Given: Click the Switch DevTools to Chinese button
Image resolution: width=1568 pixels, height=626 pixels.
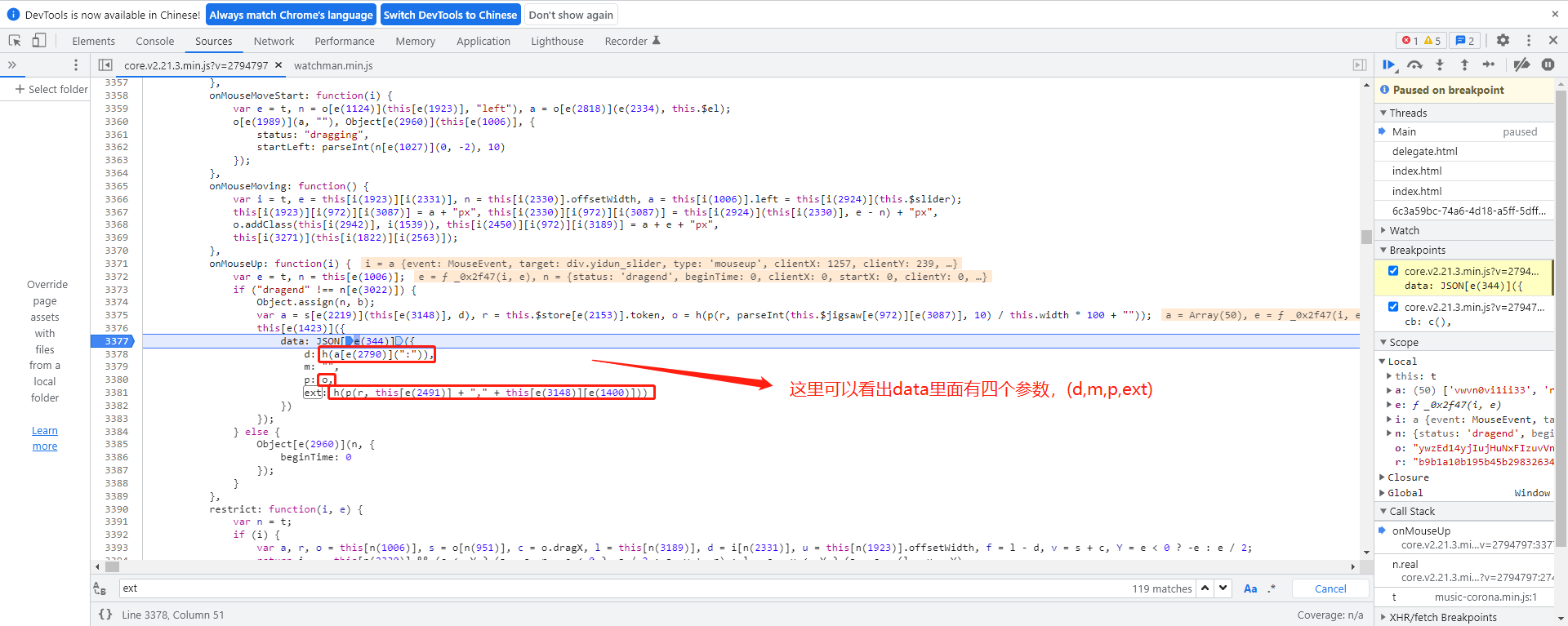Looking at the screenshot, I should pos(450,15).
